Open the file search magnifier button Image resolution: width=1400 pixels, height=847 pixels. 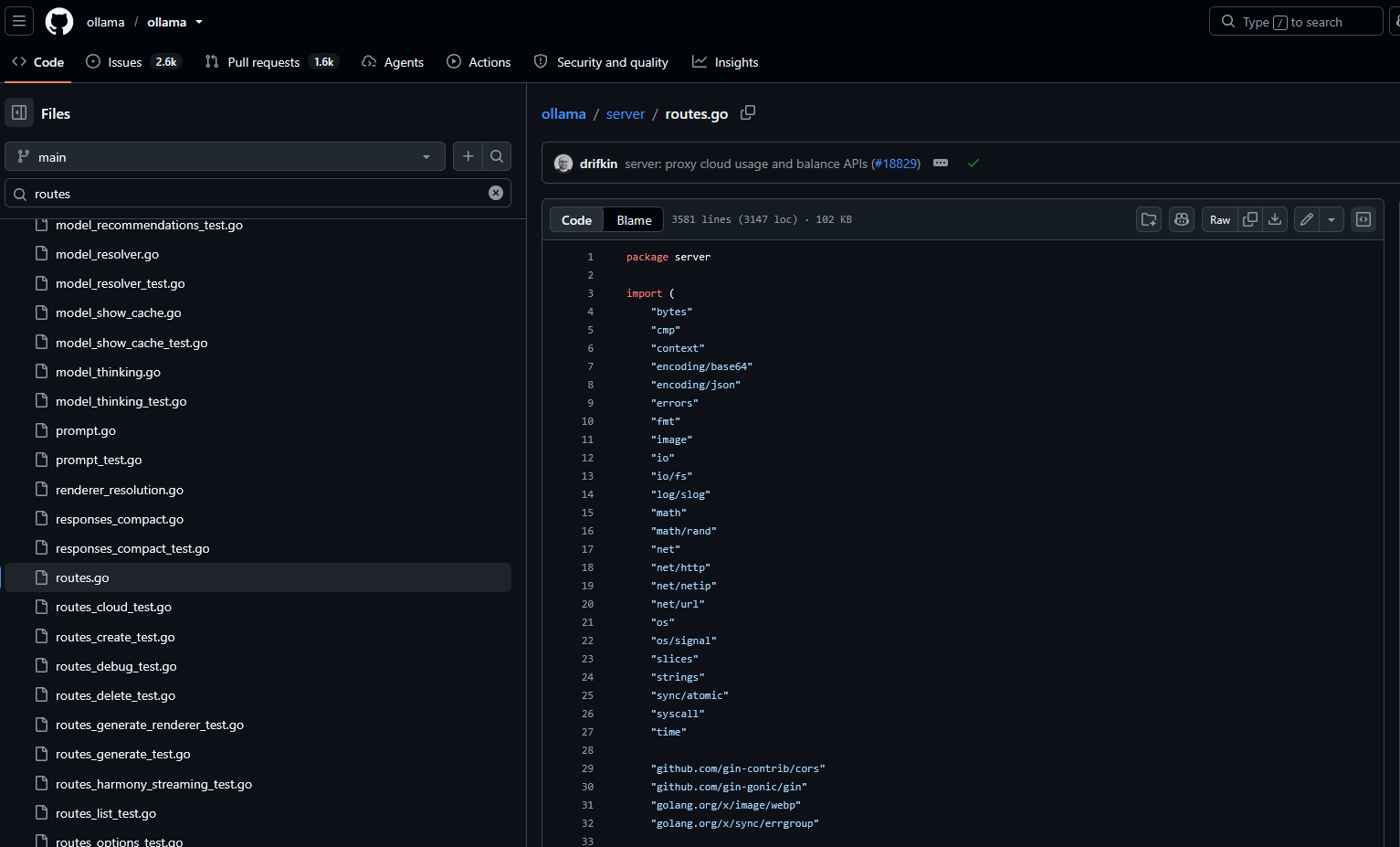pyautogui.click(x=497, y=156)
